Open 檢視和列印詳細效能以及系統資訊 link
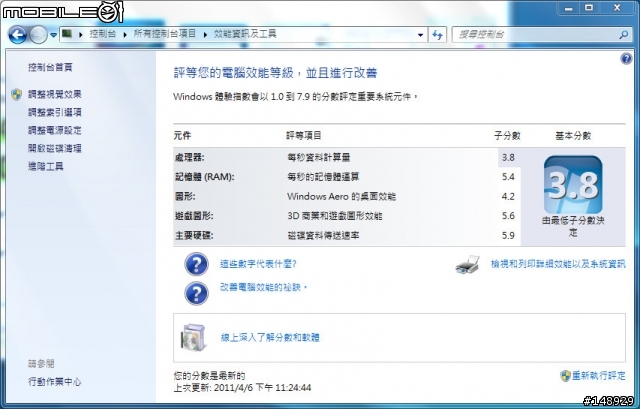640x409 pixels. (558, 264)
